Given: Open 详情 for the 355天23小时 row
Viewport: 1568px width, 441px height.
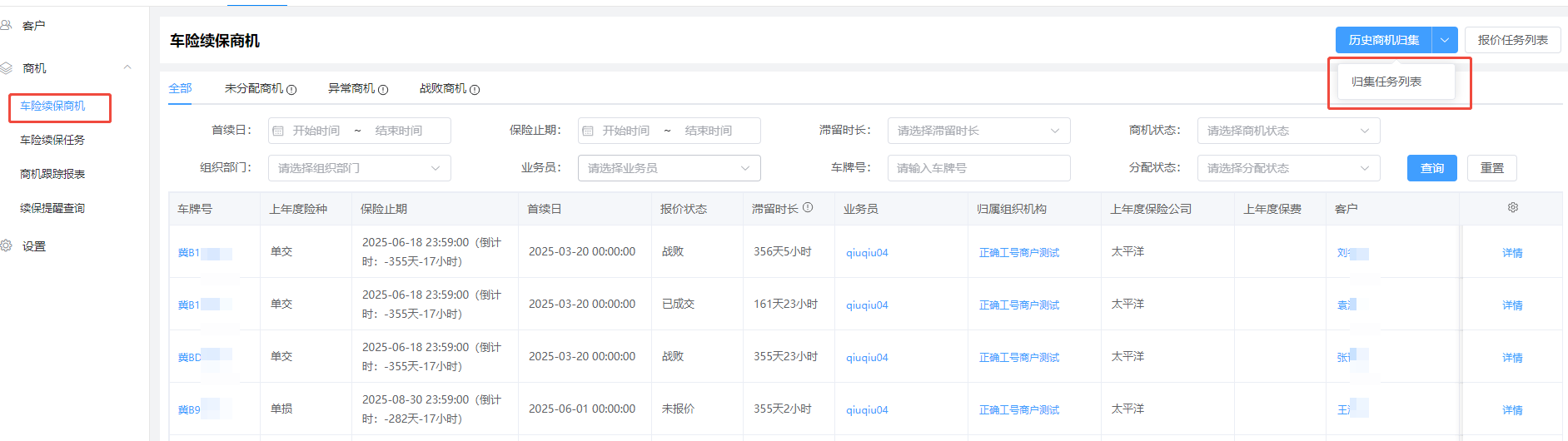Looking at the screenshot, I should click(1512, 358).
